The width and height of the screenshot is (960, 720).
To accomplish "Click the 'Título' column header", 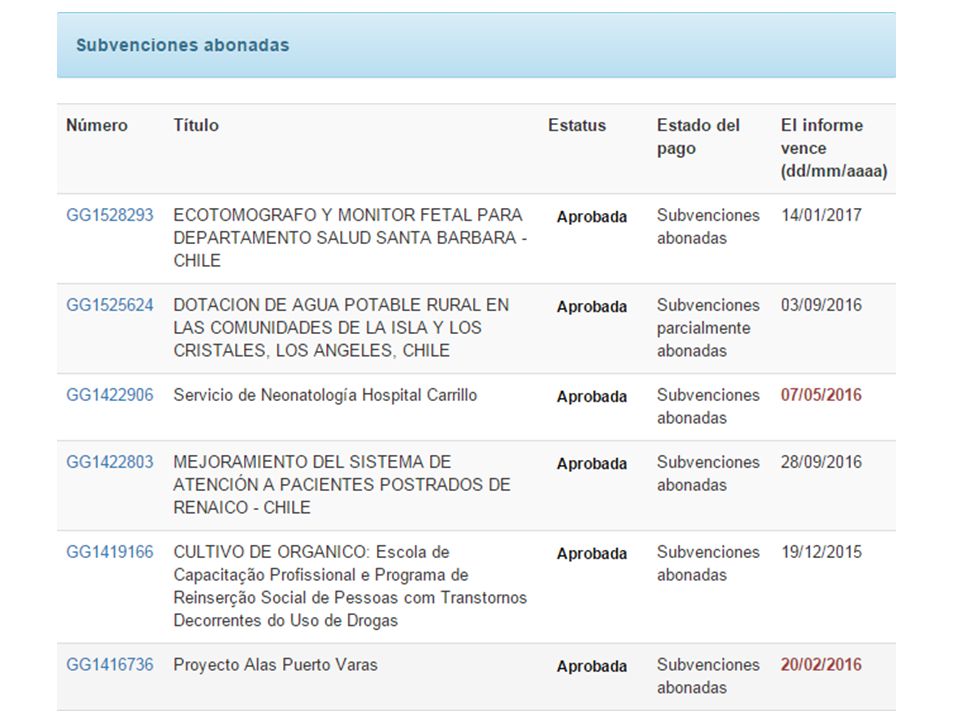I will coord(196,125).
